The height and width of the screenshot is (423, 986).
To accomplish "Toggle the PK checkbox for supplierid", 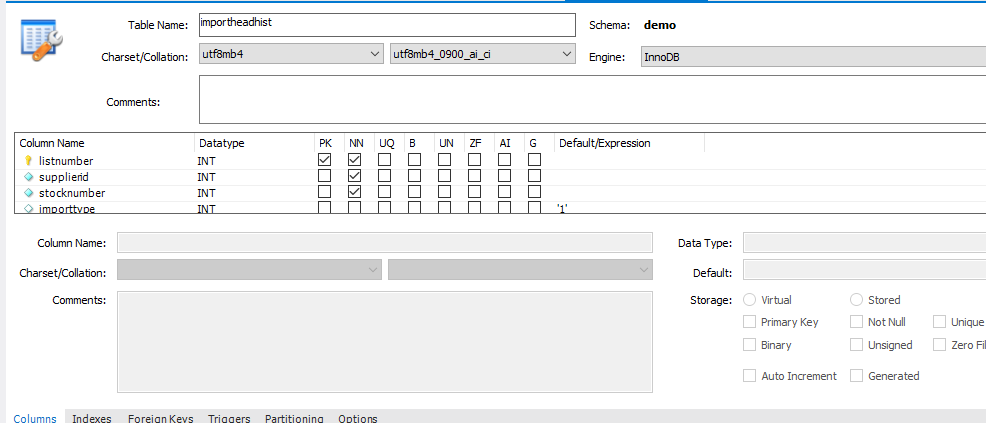I will (324, 176).
